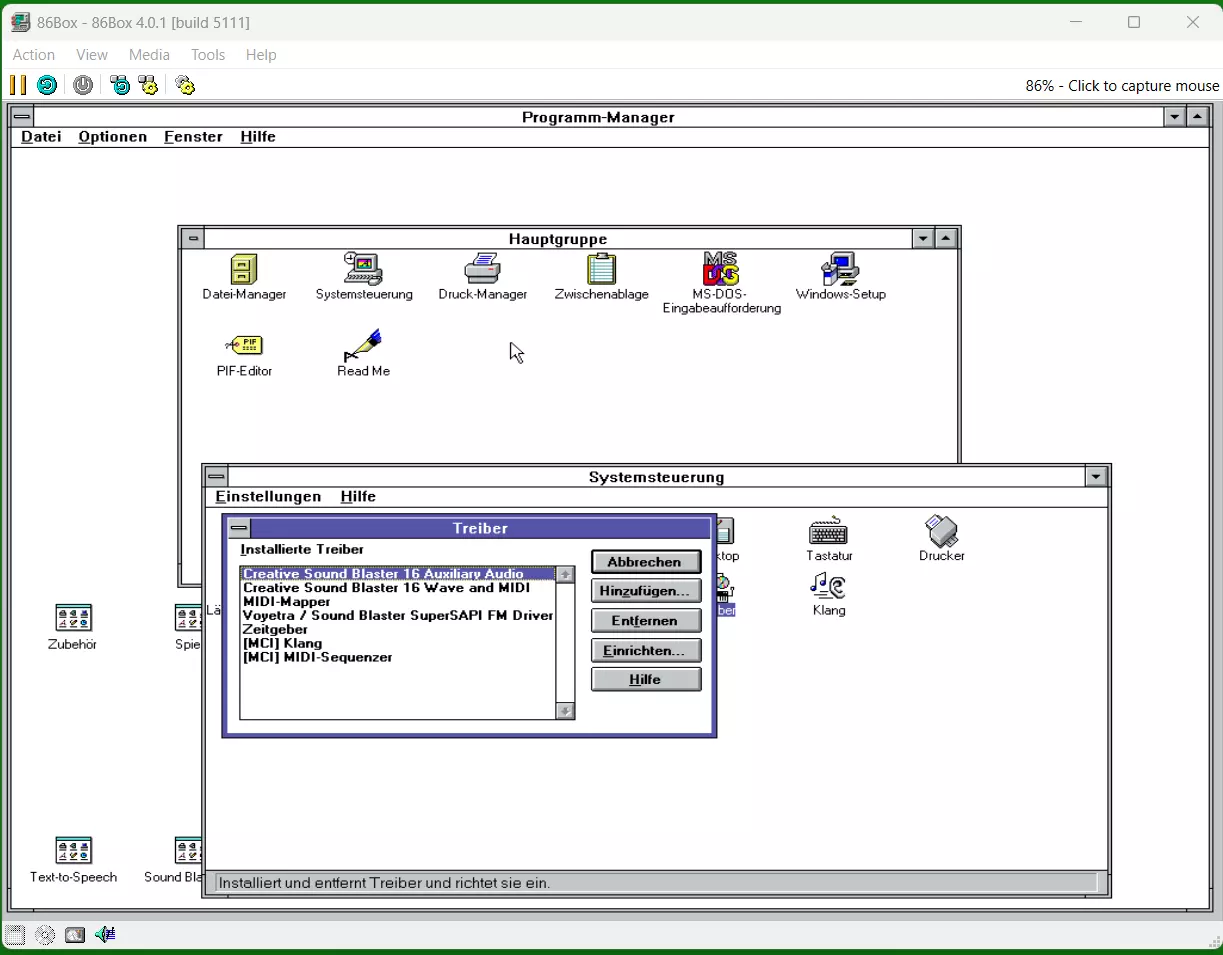
Task: Pause the emulated machine in 86Box toolbar
Action: tap(18, 85)
